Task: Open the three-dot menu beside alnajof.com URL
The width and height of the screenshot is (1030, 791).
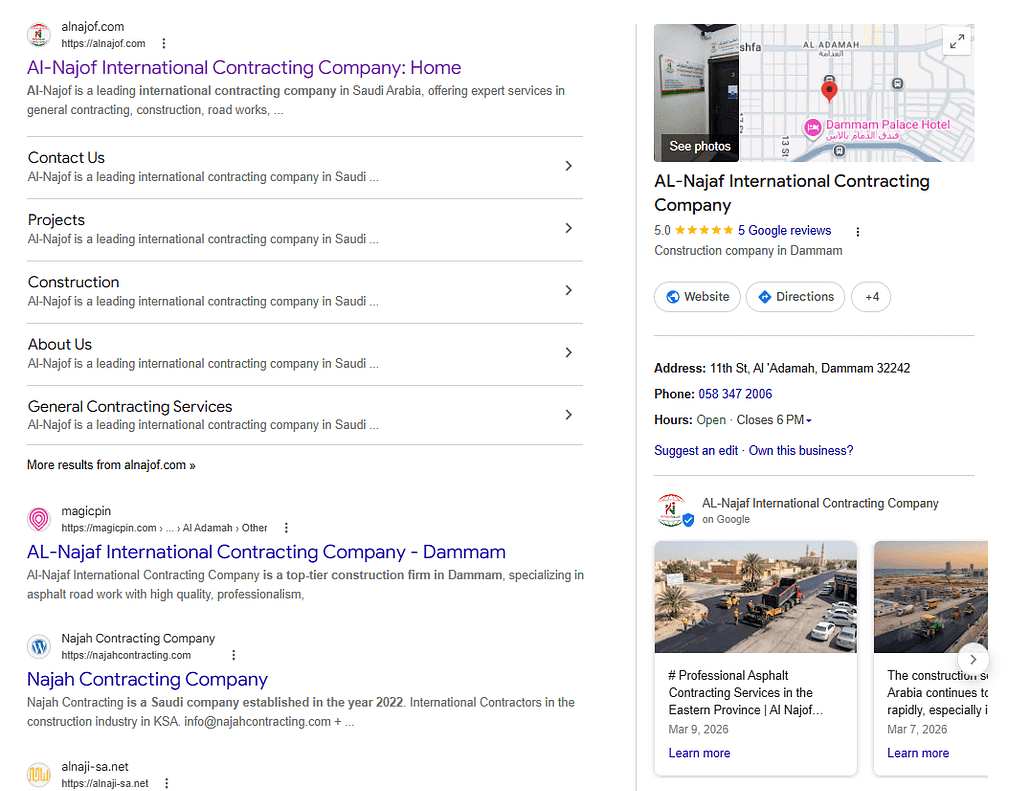Action: 164,43
